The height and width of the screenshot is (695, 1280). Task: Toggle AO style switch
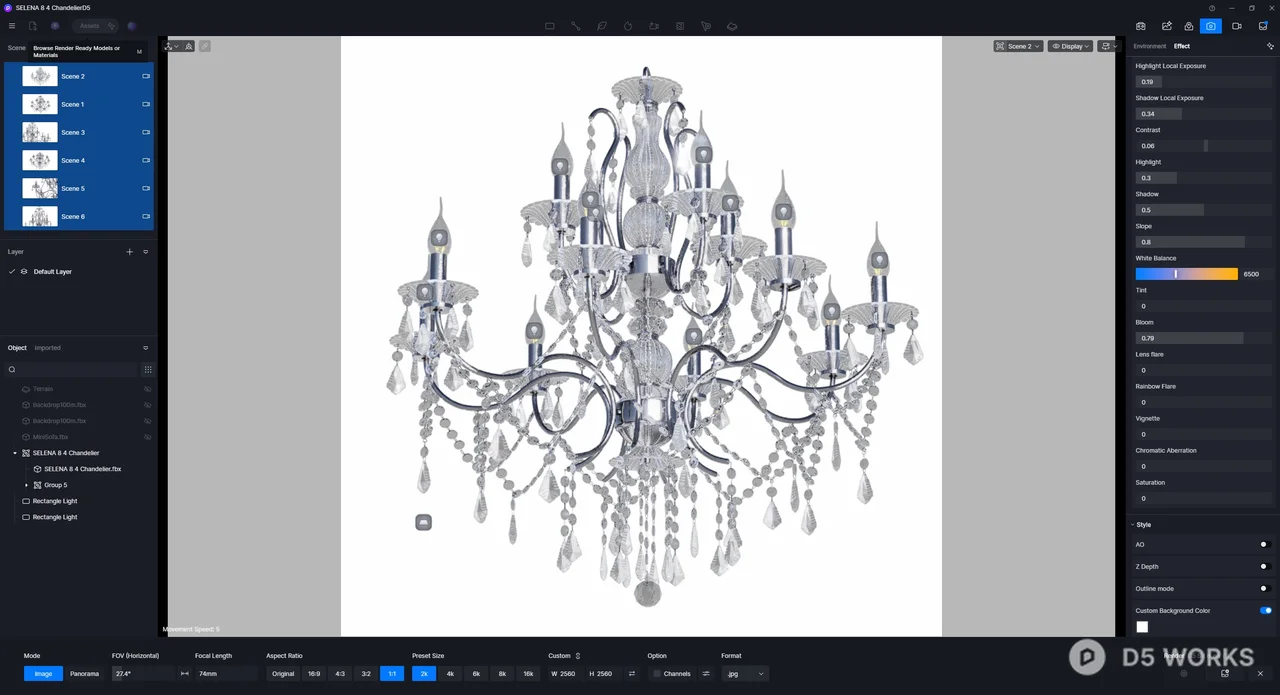tap(1265, 545)
